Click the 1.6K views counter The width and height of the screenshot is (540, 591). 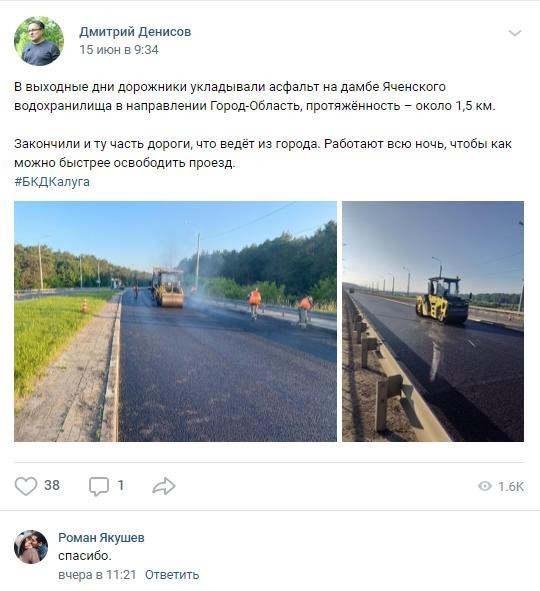(x=511, y=486)
